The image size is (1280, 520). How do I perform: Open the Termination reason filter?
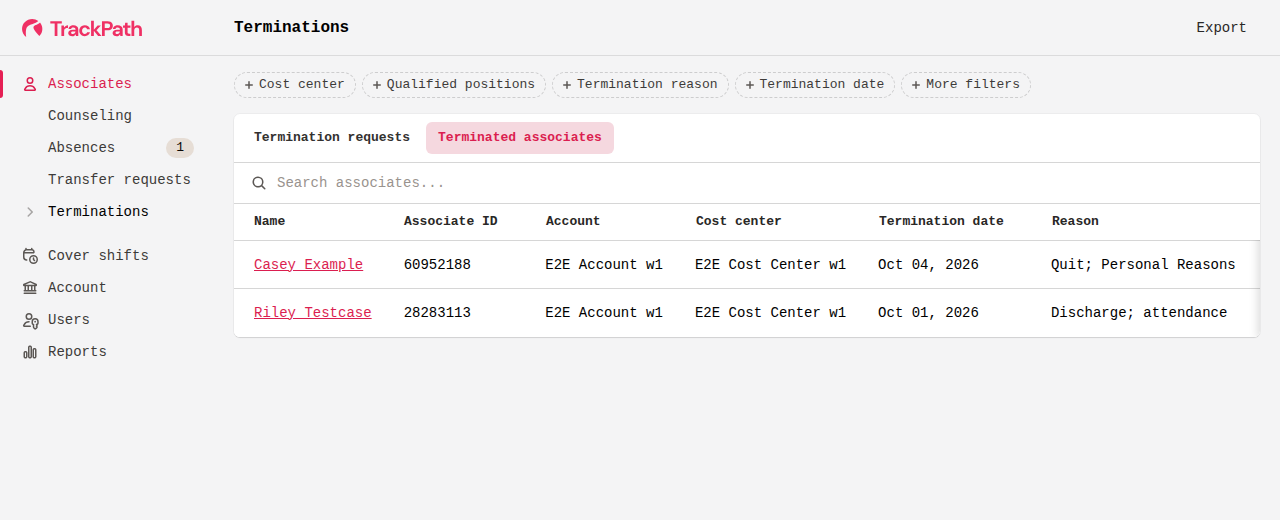pos(640,85)
